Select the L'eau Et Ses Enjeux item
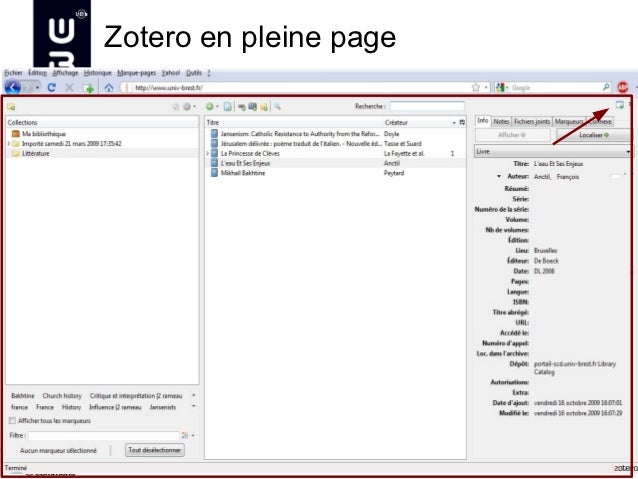Image resolution: width=638 pixels, height=479 pixels. [x=335, y=163]
